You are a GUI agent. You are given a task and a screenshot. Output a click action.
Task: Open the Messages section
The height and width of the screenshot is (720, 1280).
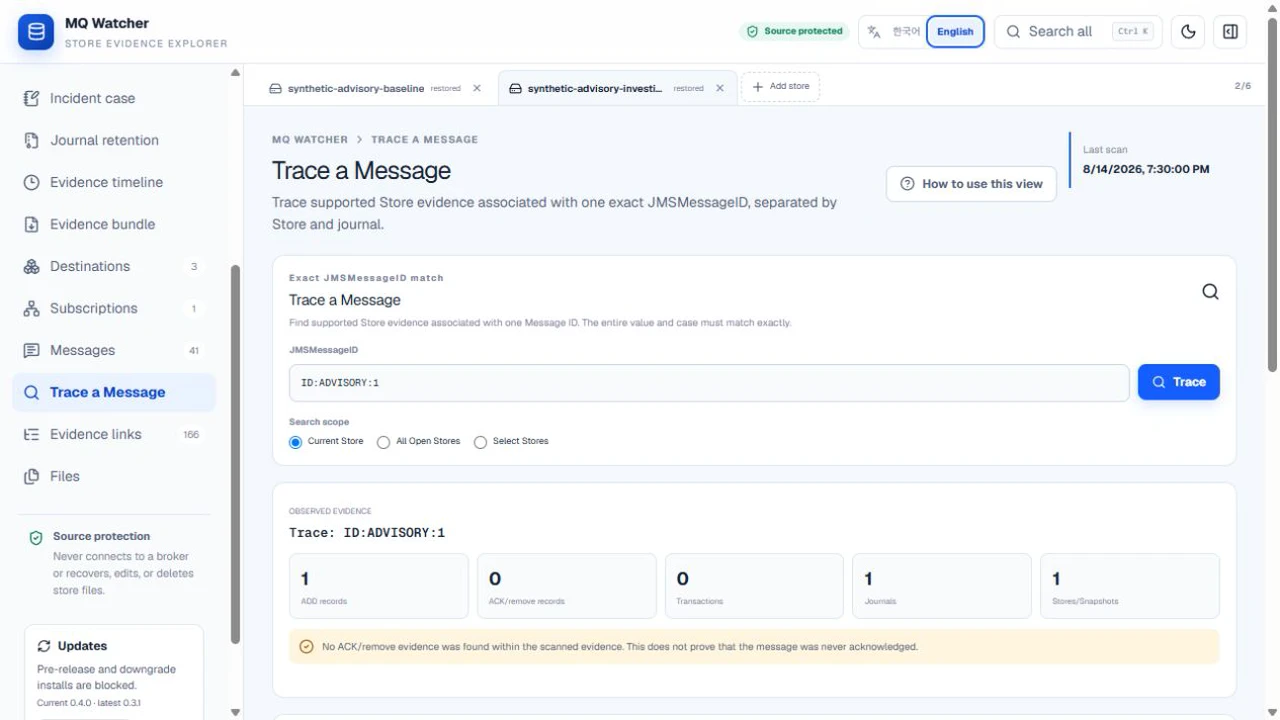click(114, 350)
